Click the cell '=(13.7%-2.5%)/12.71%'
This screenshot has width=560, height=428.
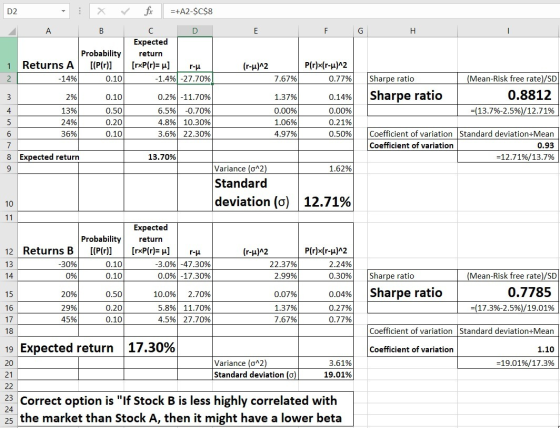tap(508, 110)
